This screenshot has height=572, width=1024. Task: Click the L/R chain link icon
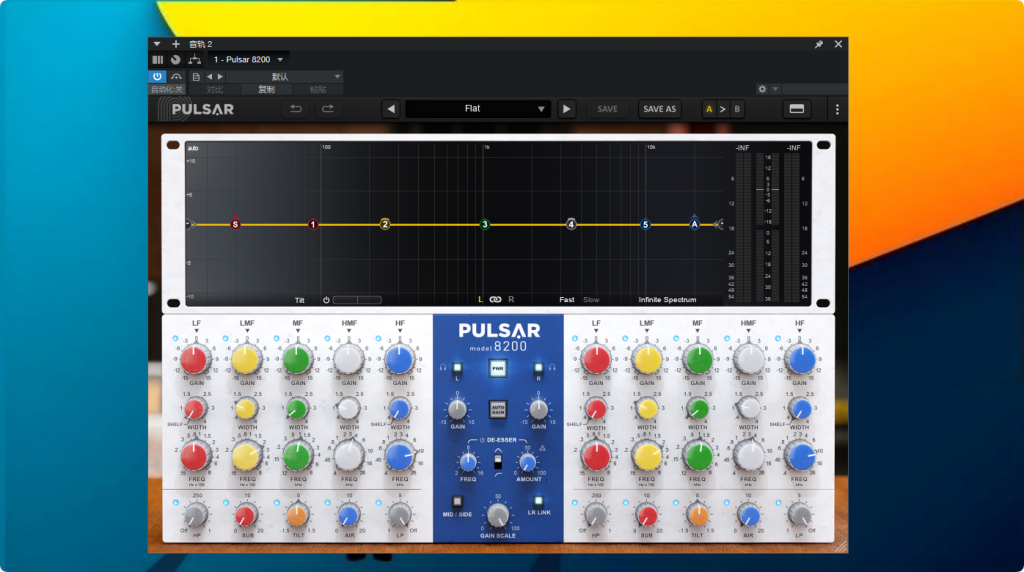[x=496, y=300]
